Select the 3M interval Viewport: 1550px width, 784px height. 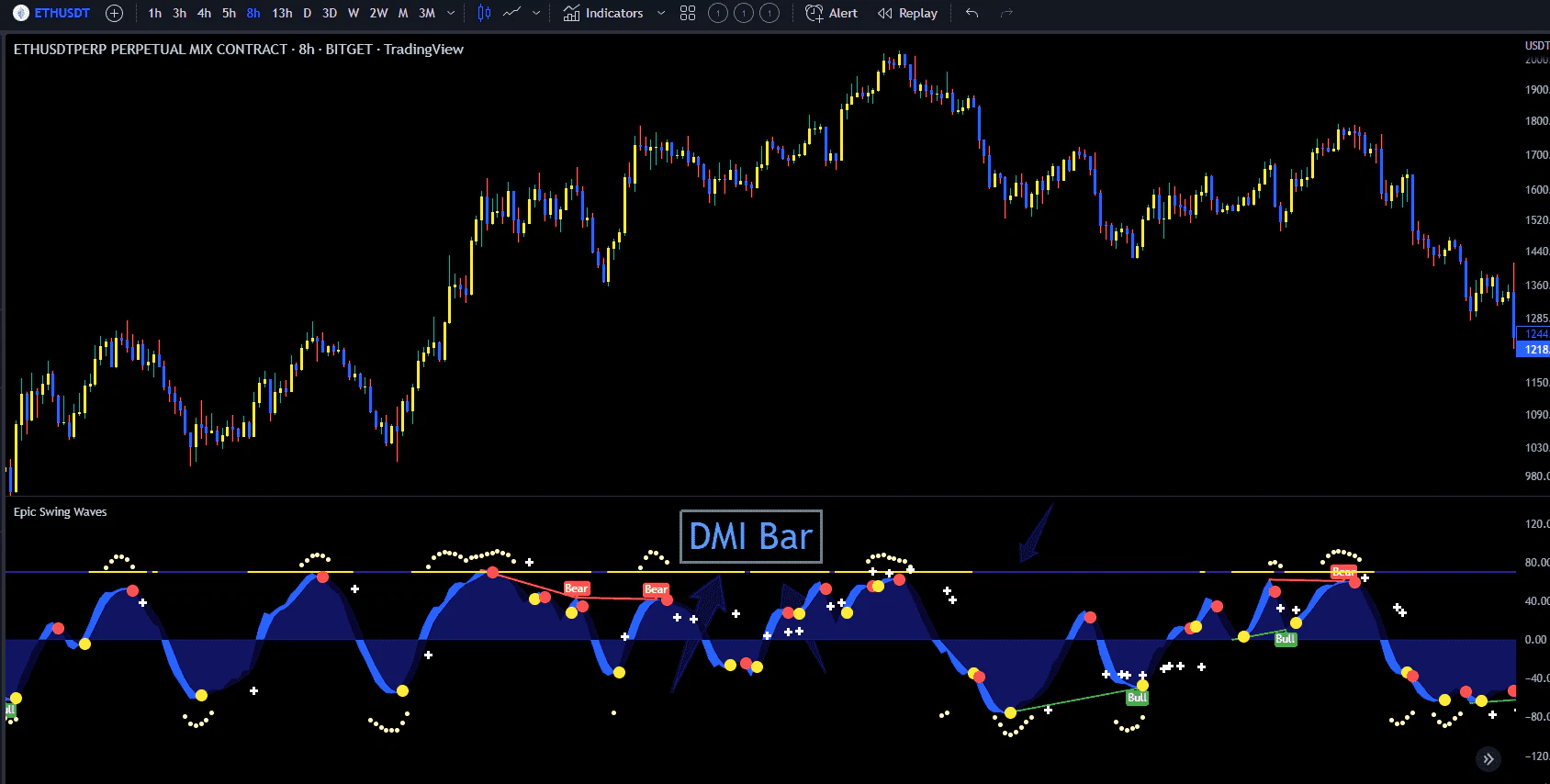click(x=427, y=13)
